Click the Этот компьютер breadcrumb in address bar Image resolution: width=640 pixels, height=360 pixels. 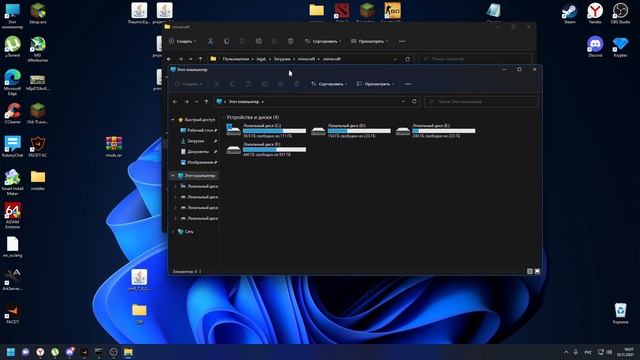coord(244,102)
